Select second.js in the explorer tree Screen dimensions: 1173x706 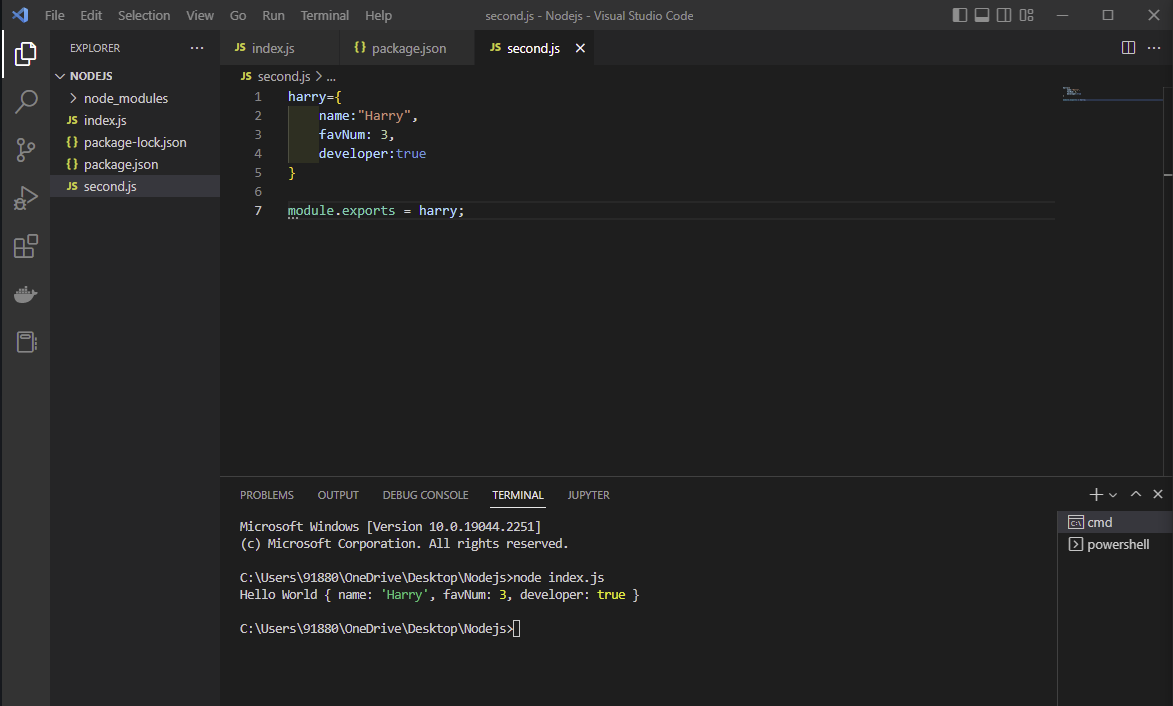click(135, 186)
